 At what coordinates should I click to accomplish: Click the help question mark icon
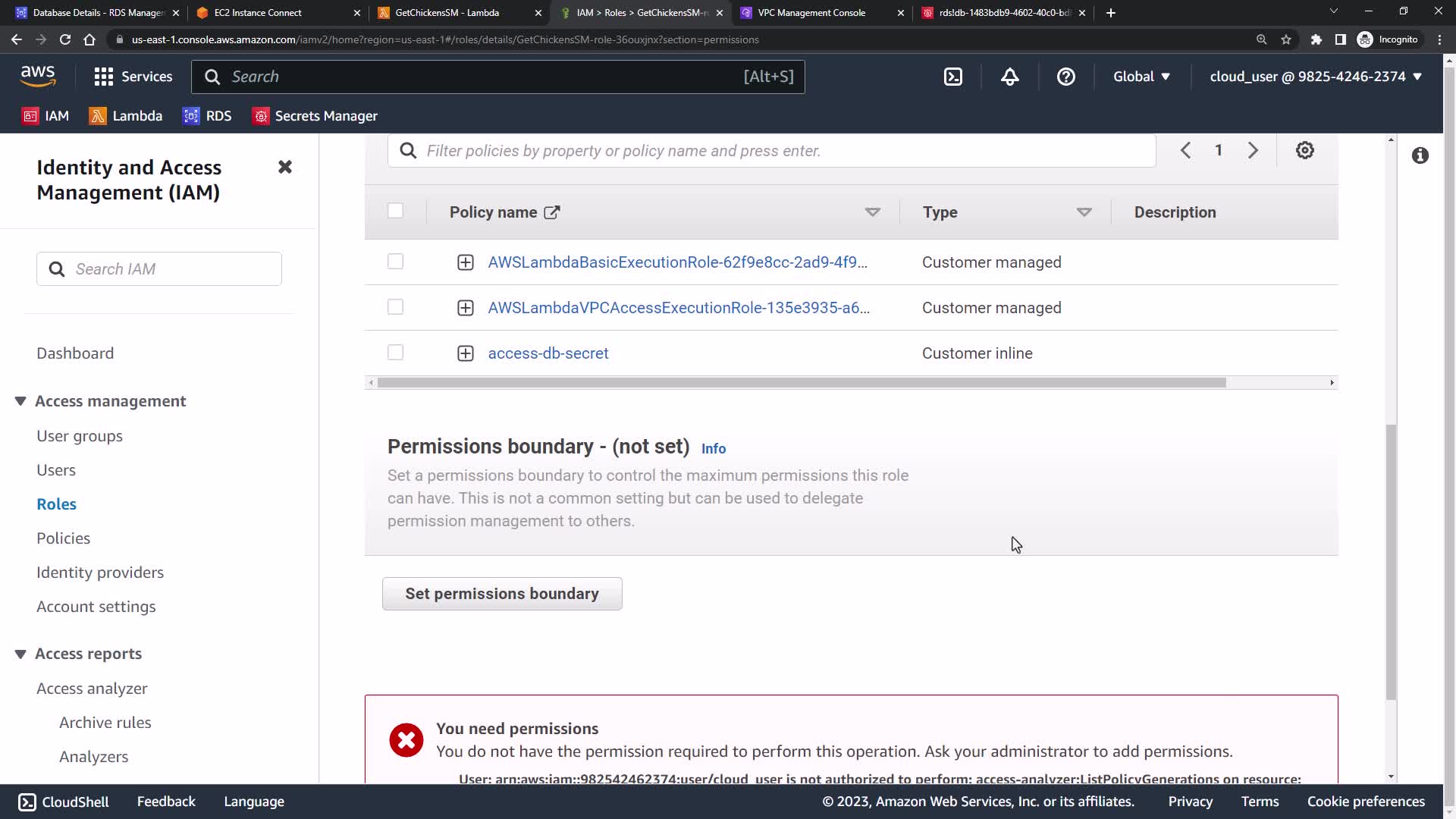coord(1065,77)
